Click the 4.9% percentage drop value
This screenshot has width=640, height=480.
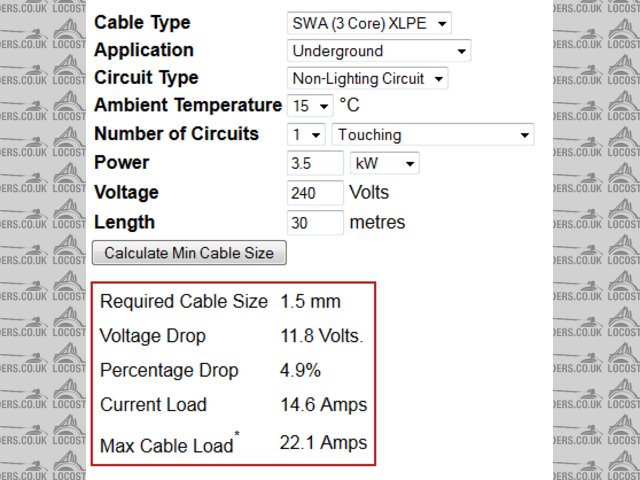tap(300, 371)
